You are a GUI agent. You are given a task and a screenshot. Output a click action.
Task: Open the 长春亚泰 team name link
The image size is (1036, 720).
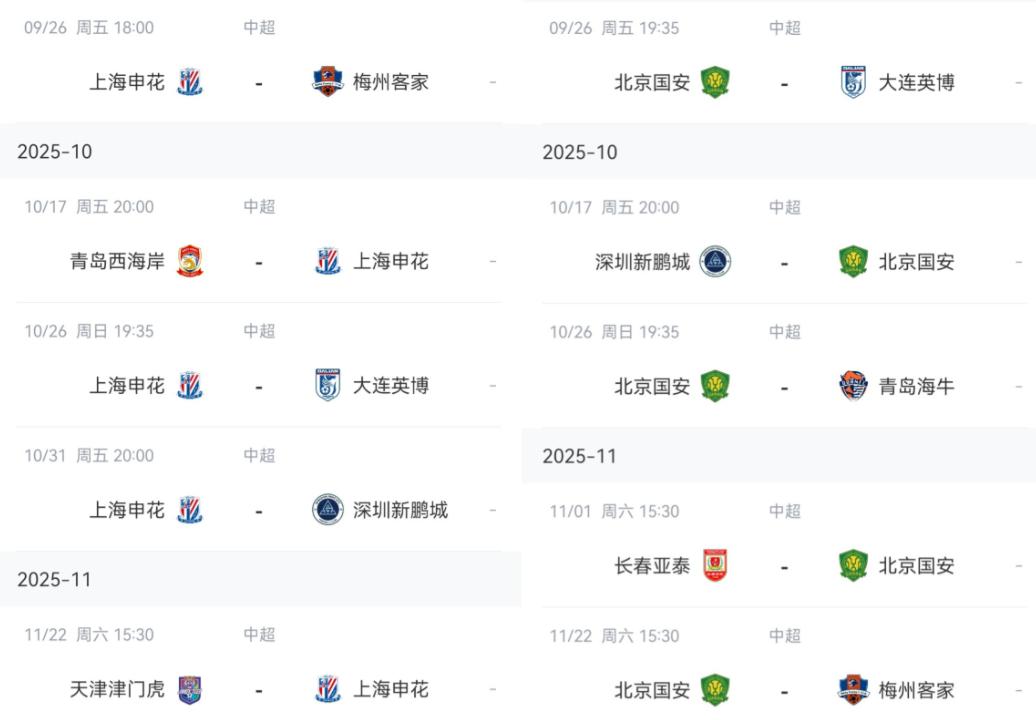[652, 566]
